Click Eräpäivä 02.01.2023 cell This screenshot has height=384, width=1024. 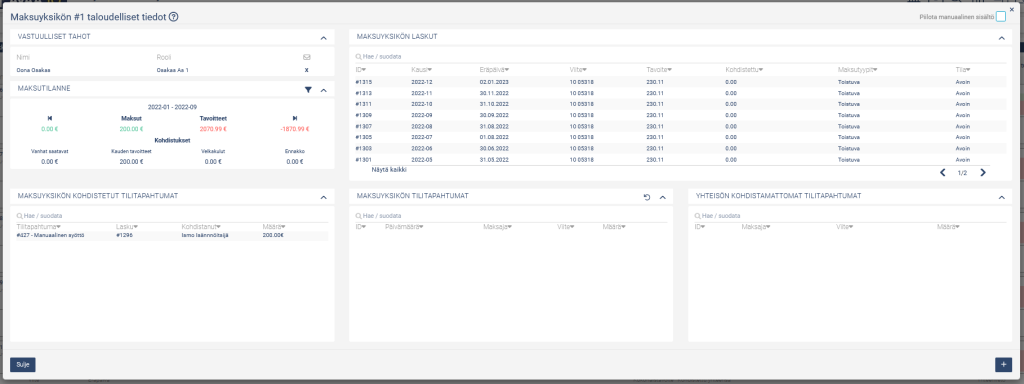pyautogui.click(x=494, y=82)
